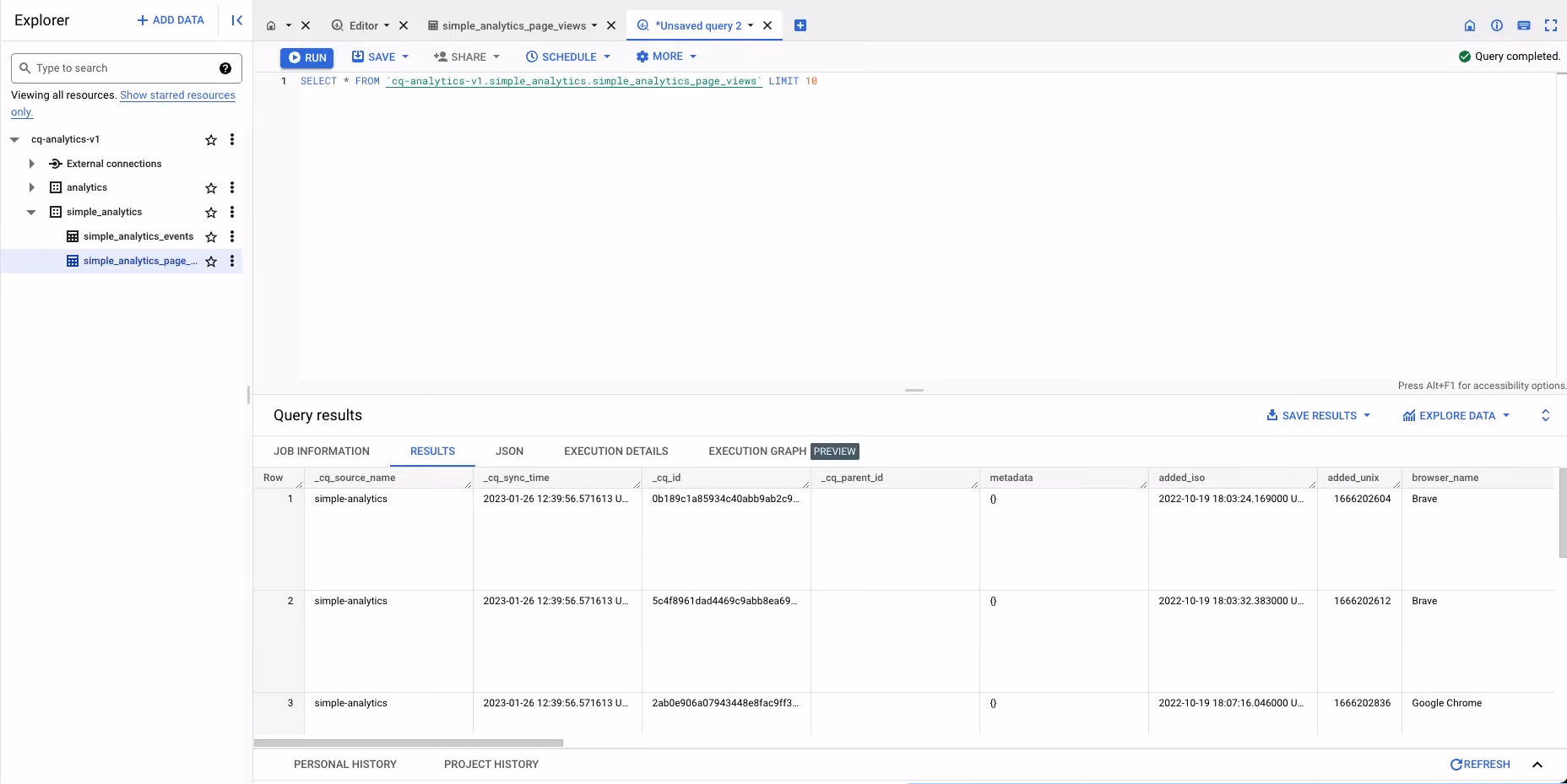Collapse the cq-analytics-v1 project tree
The image size is (1567, 784).
14,140
